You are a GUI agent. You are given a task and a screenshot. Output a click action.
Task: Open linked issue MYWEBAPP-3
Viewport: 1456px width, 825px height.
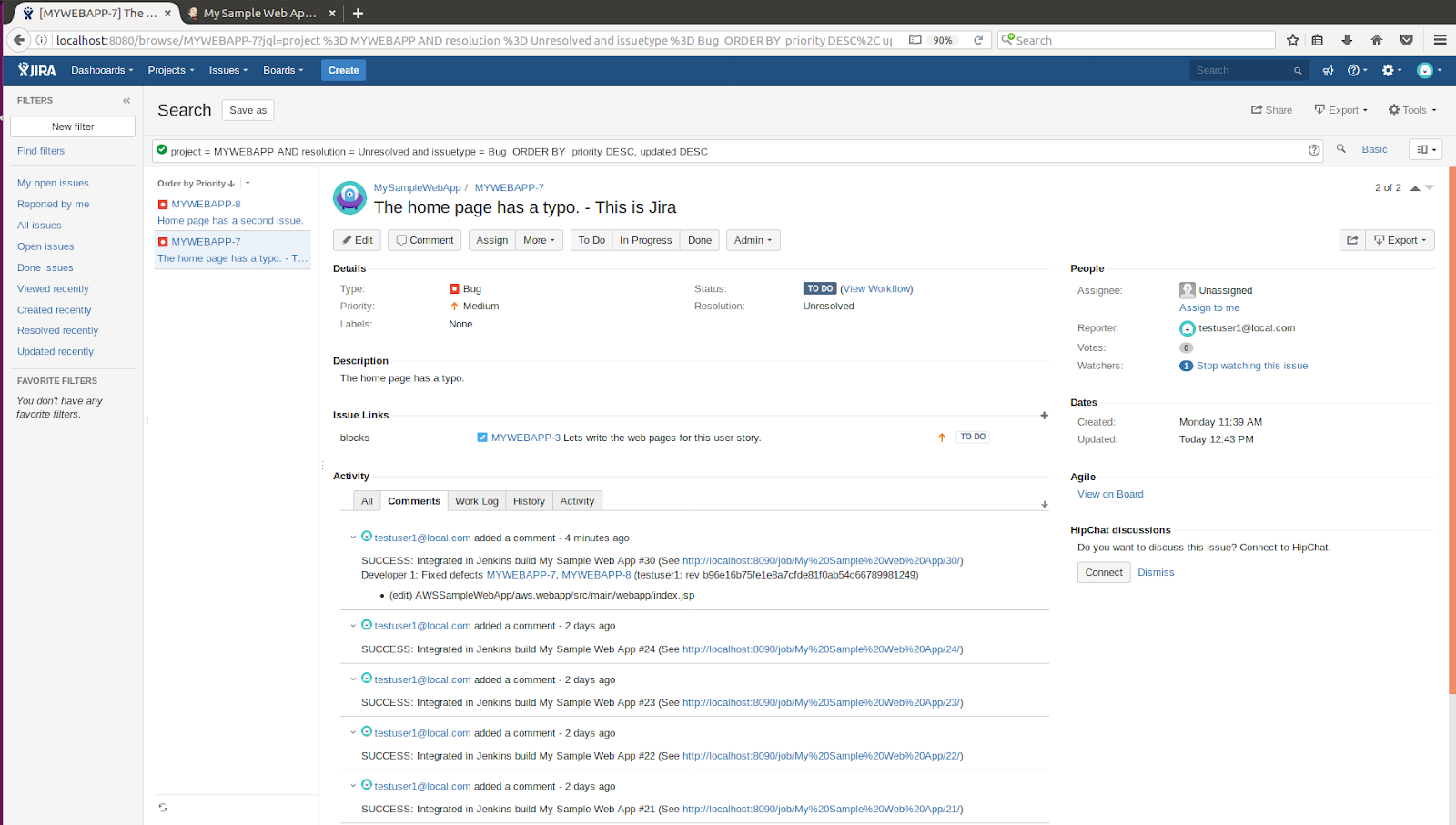pyautogui.click(x=526, y=438)
